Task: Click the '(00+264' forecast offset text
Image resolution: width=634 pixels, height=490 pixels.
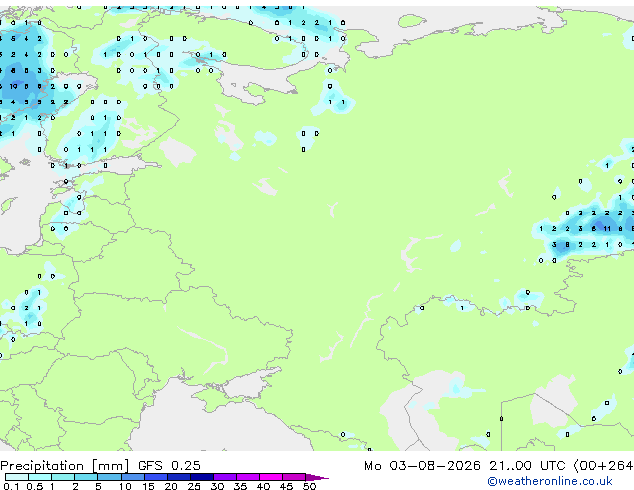Action: 603,466
